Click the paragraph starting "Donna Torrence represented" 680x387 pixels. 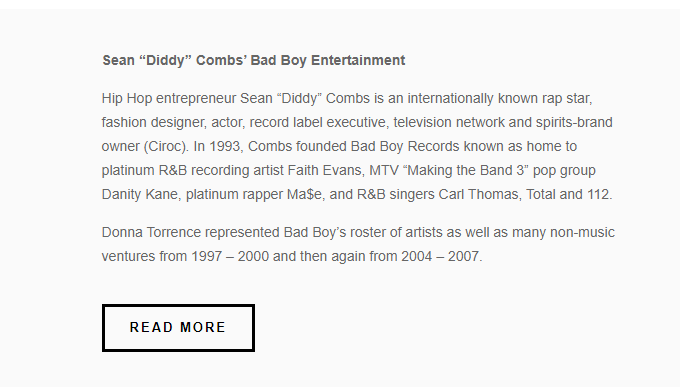(x=358, y=244)
